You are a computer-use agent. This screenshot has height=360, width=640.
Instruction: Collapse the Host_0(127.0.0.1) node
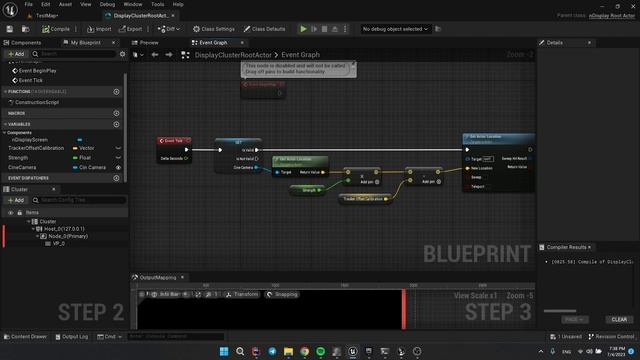[33, 229]
